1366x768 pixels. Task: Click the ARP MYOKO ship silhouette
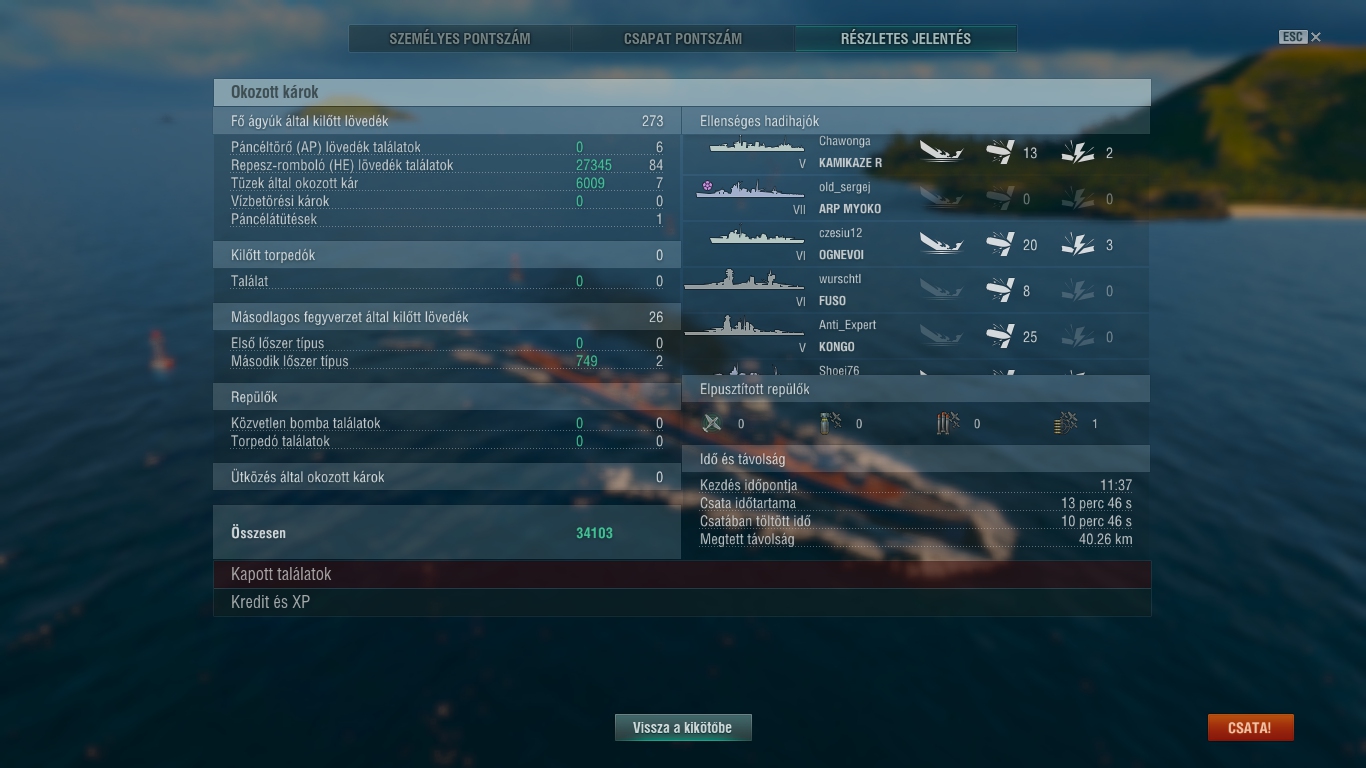coord(750,189)
